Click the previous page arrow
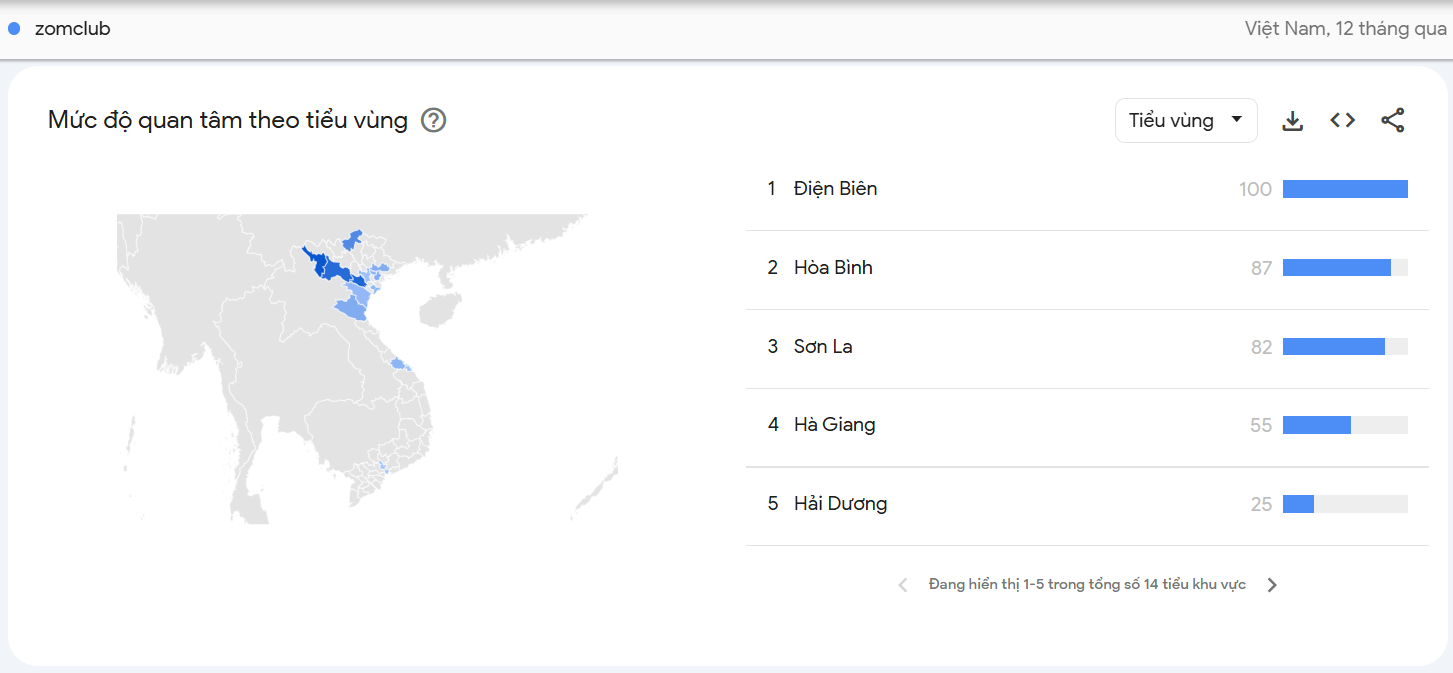1453x673 pixels. pyautogui.click(x=903, y=585)
